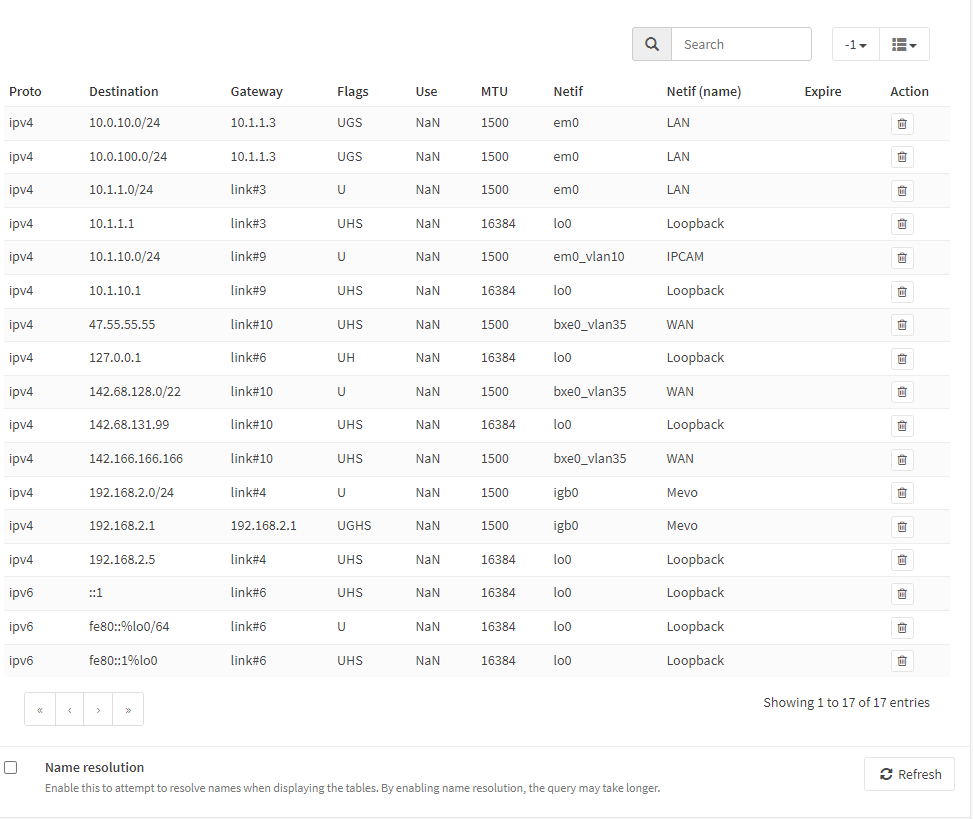Remove the 47.55.55.55 WAN route

click(x=901, y=324)
